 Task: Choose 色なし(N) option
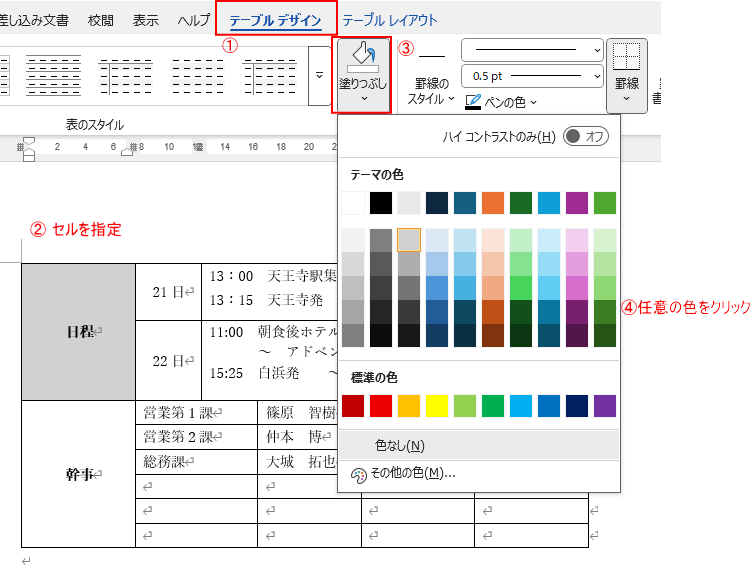coord(479,445)
